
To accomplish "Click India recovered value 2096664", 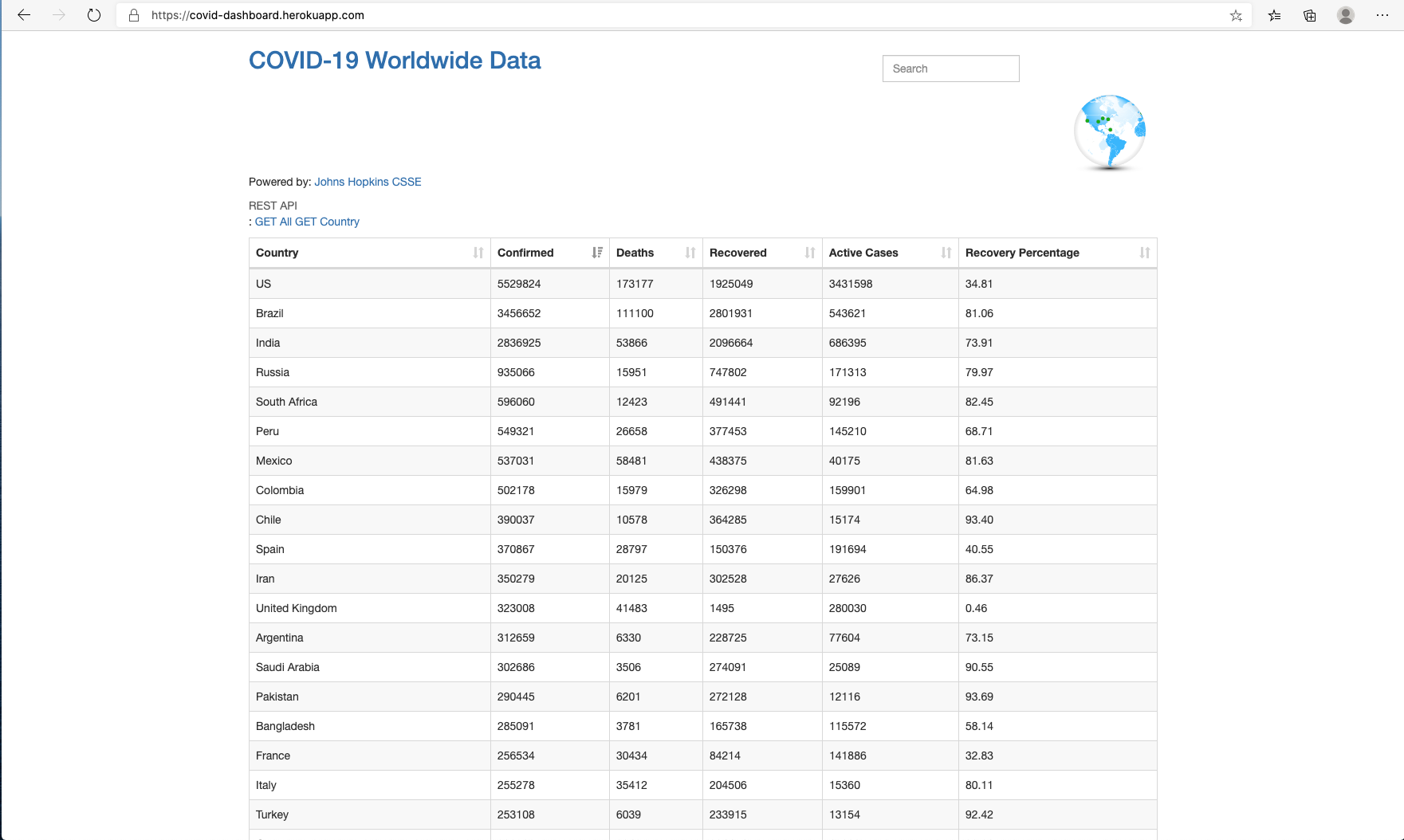I will [x=731, y=343].
